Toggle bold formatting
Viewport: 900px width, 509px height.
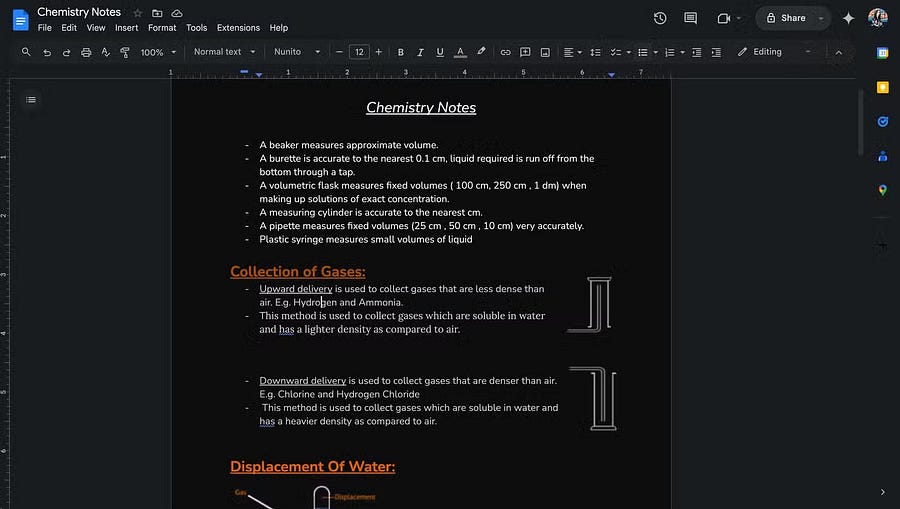click(x=401, y=52)
